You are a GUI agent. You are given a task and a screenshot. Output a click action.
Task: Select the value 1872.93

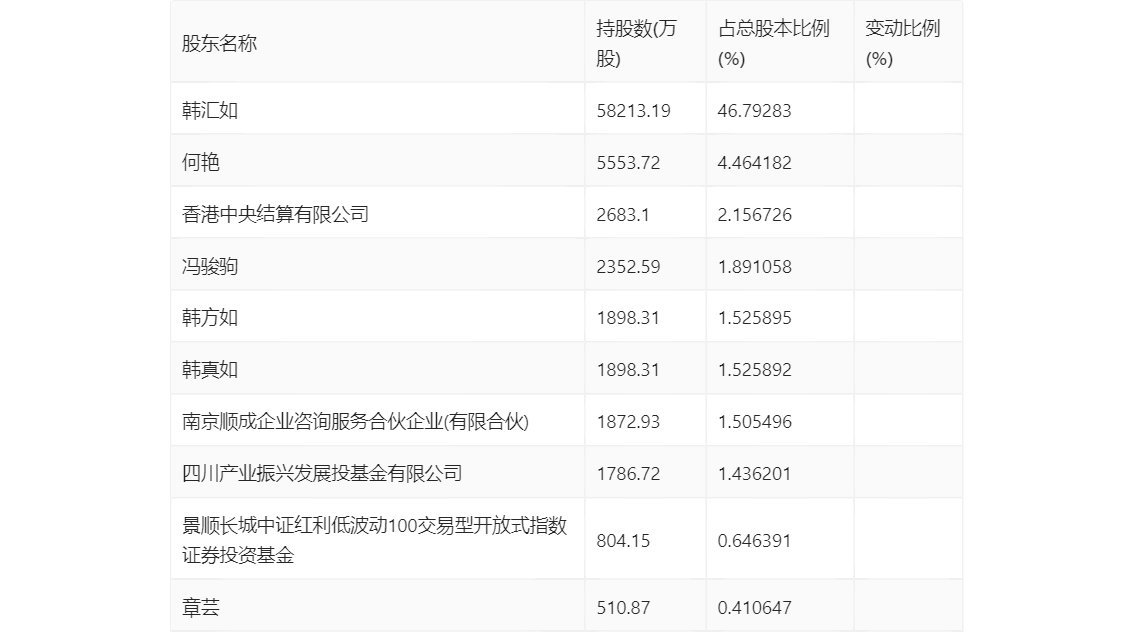point(628,422)
